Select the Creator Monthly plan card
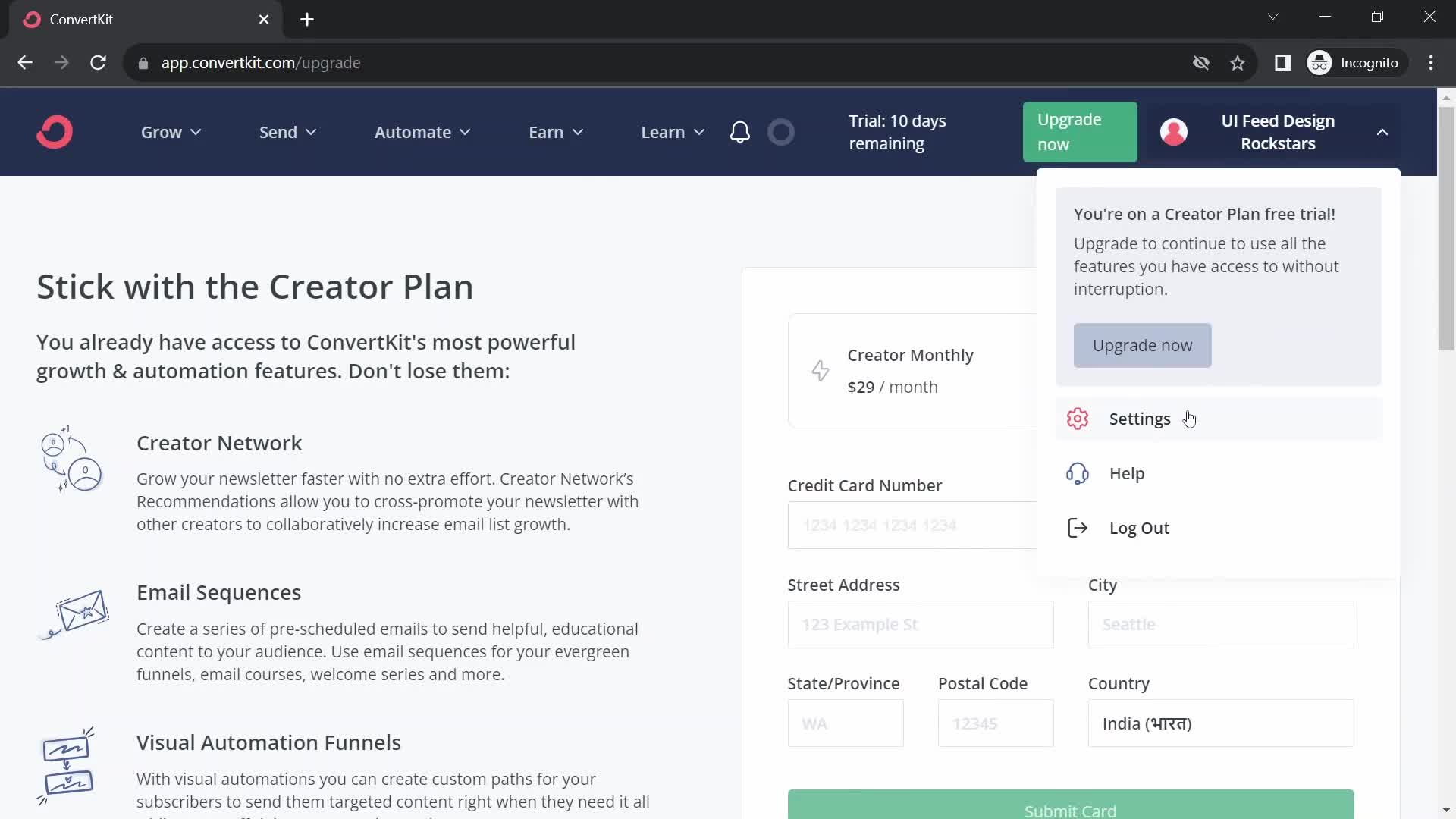Image resolution: width=1456 pixels, height=819 pixels. tap(912, 371)
